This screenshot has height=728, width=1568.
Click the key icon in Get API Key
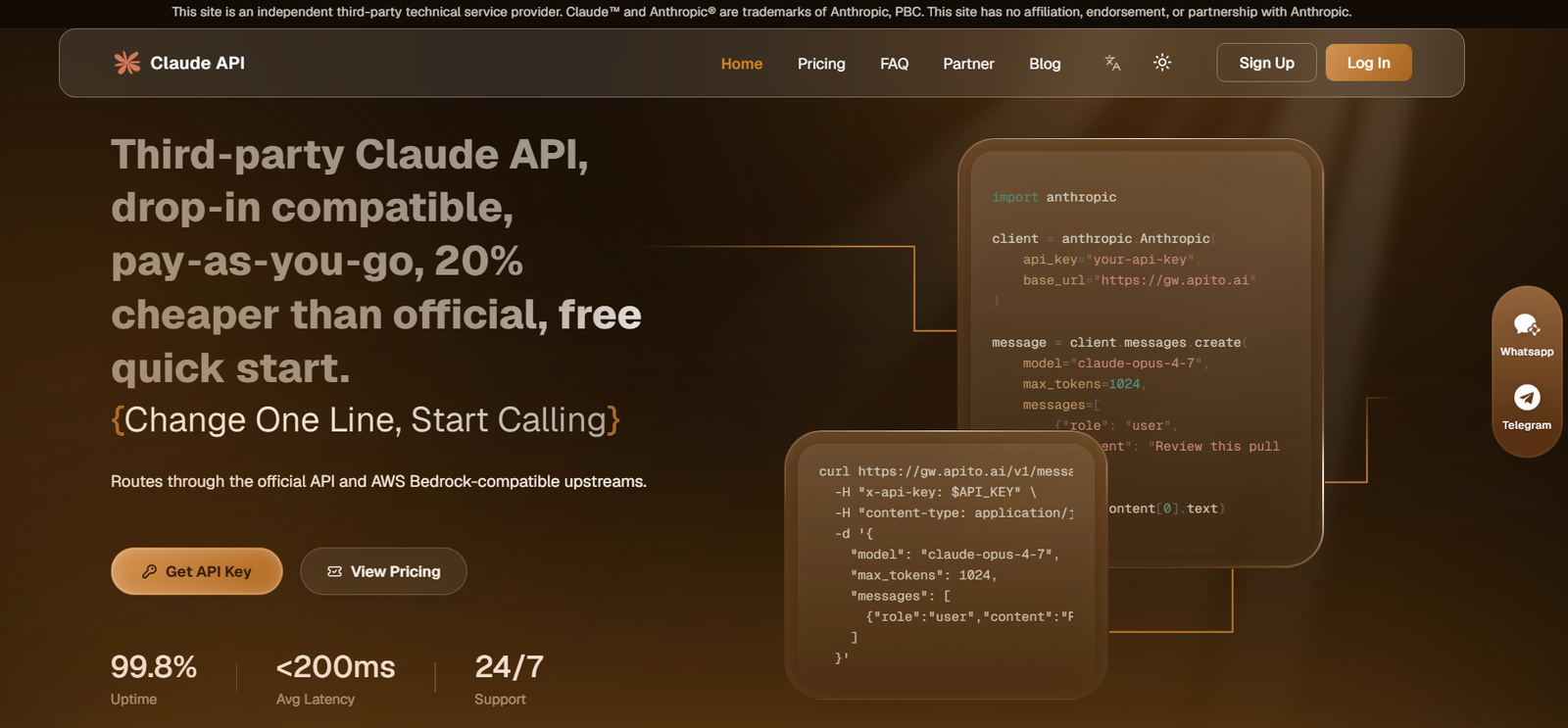[x=150, y=571]
